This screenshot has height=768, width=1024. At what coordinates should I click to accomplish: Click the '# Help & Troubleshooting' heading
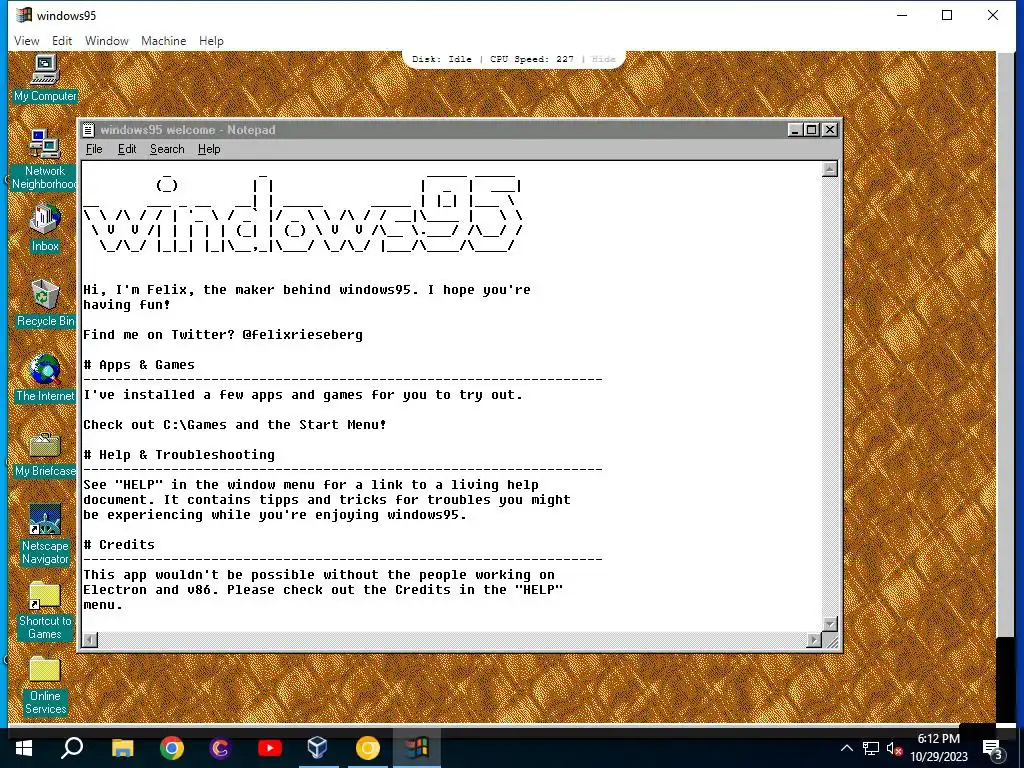(179, 455)
